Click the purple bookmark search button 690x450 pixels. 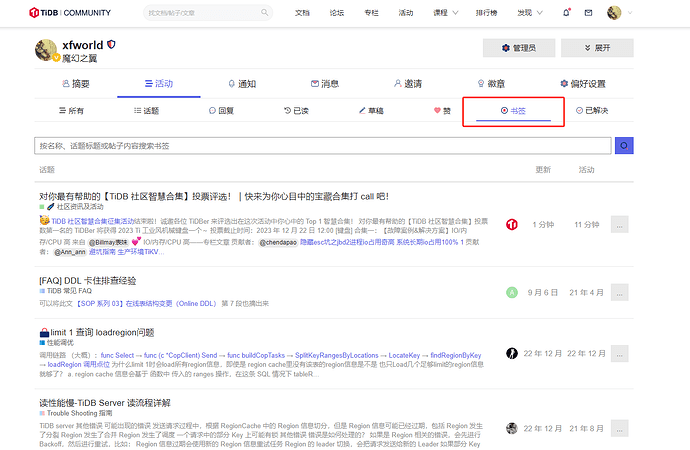[626, 145]
